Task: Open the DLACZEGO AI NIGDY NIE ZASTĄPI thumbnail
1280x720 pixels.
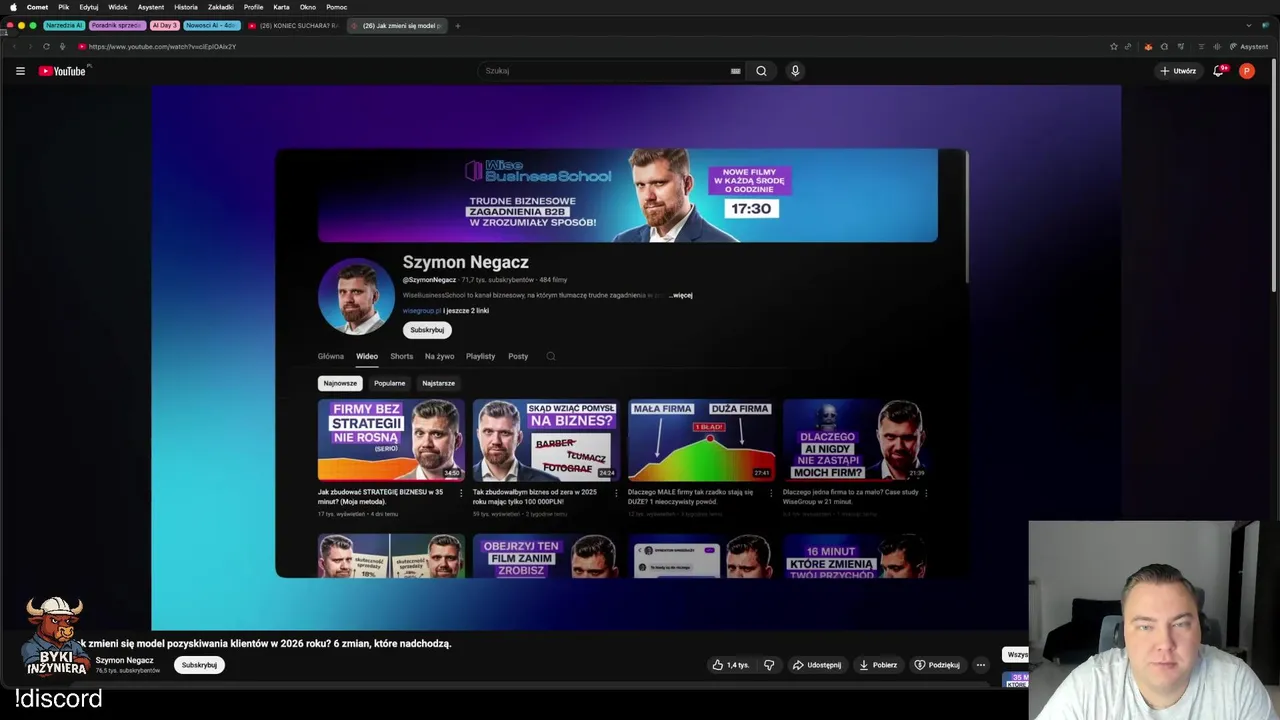Action: (856, 440)
